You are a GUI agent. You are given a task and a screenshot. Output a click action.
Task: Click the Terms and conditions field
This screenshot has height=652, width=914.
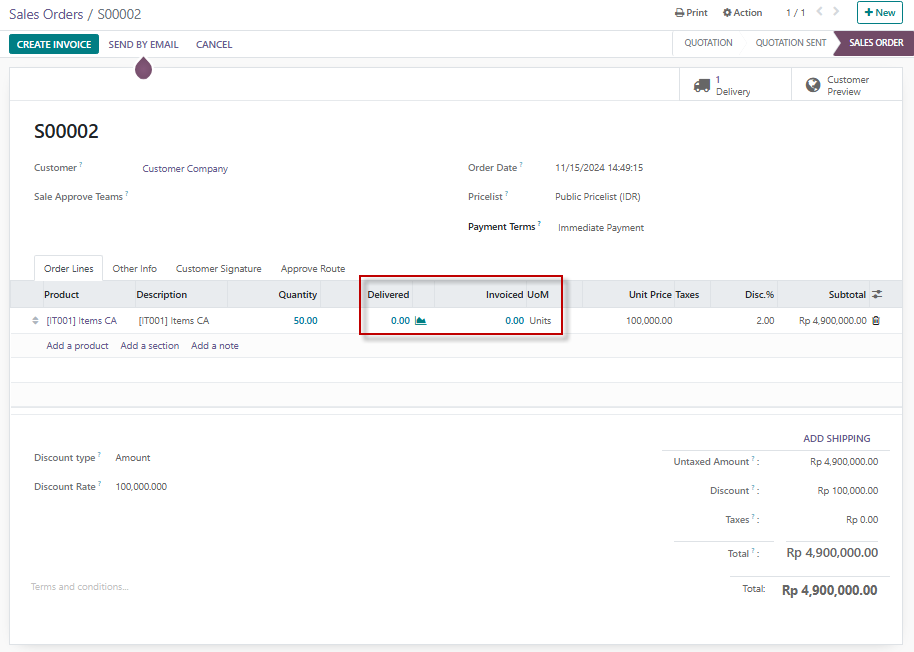click(79, 587)
